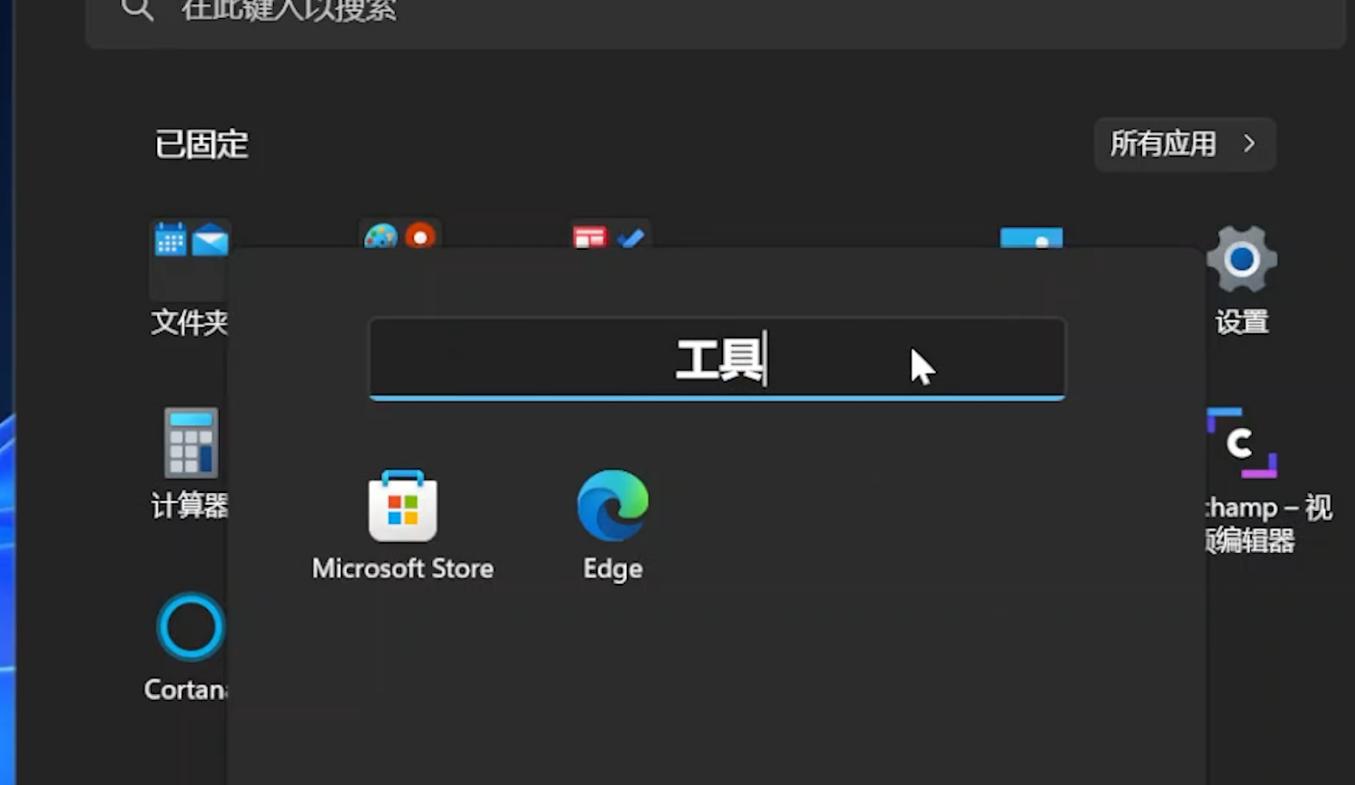The height and width of the screenshot is (785, 1355).
Task: Click the orange icon beside Paint
Action: (421, 237)
